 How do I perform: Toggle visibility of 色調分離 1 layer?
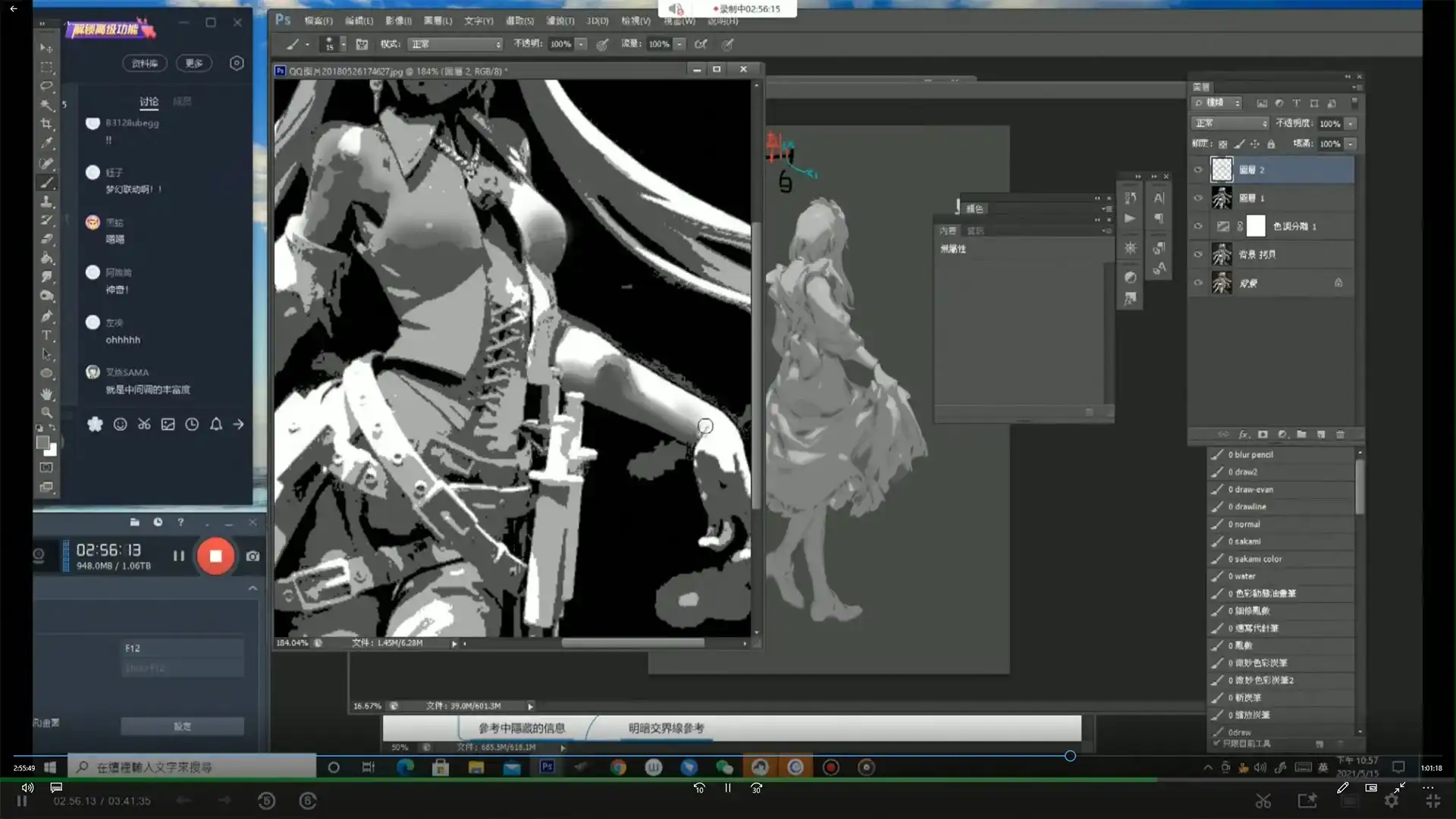pos(1198,226)
